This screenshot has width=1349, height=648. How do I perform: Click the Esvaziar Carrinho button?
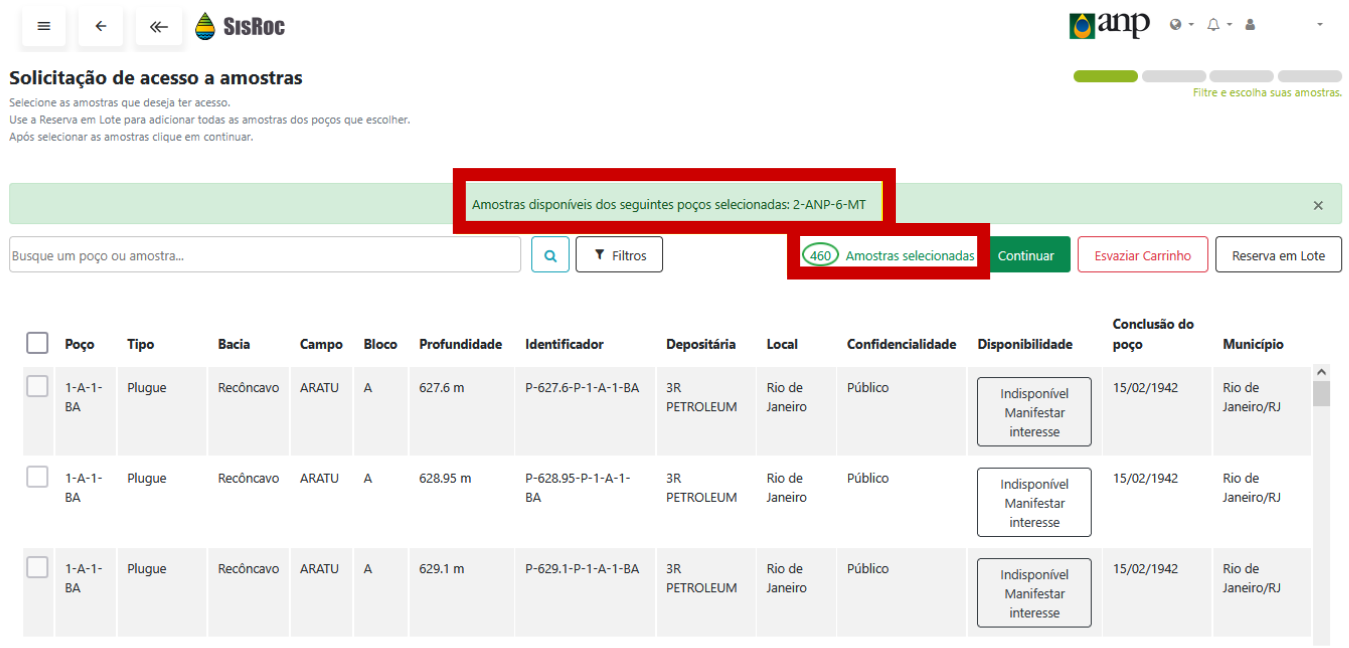pyautogui.click(x=1142, y=255)
